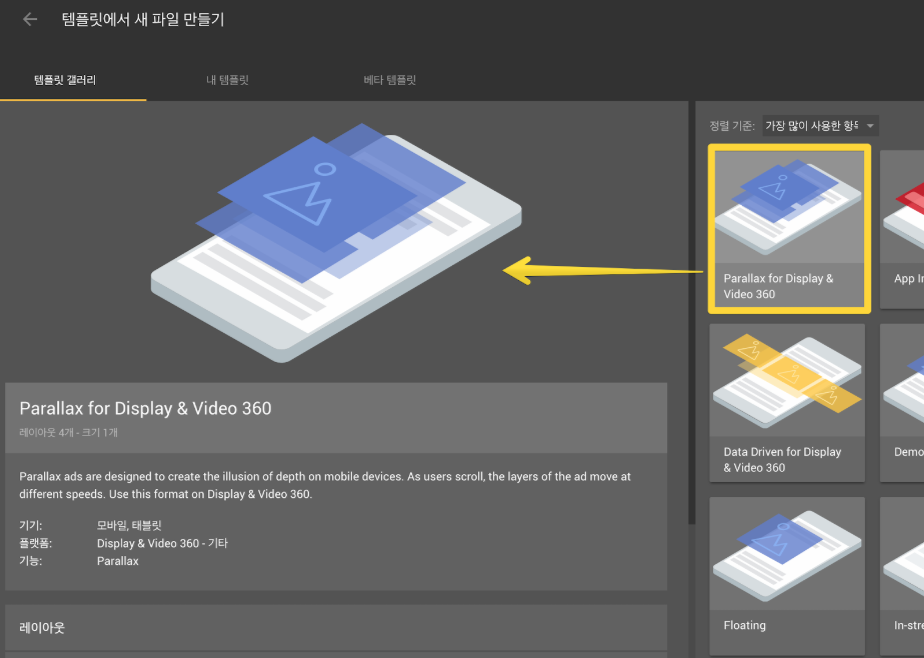The height and width of the screenshot is (658, 924).
Task: Open the 가장 많이 사용한 sort dropdown
Action: pyautogui.click(x=820, y=125)
